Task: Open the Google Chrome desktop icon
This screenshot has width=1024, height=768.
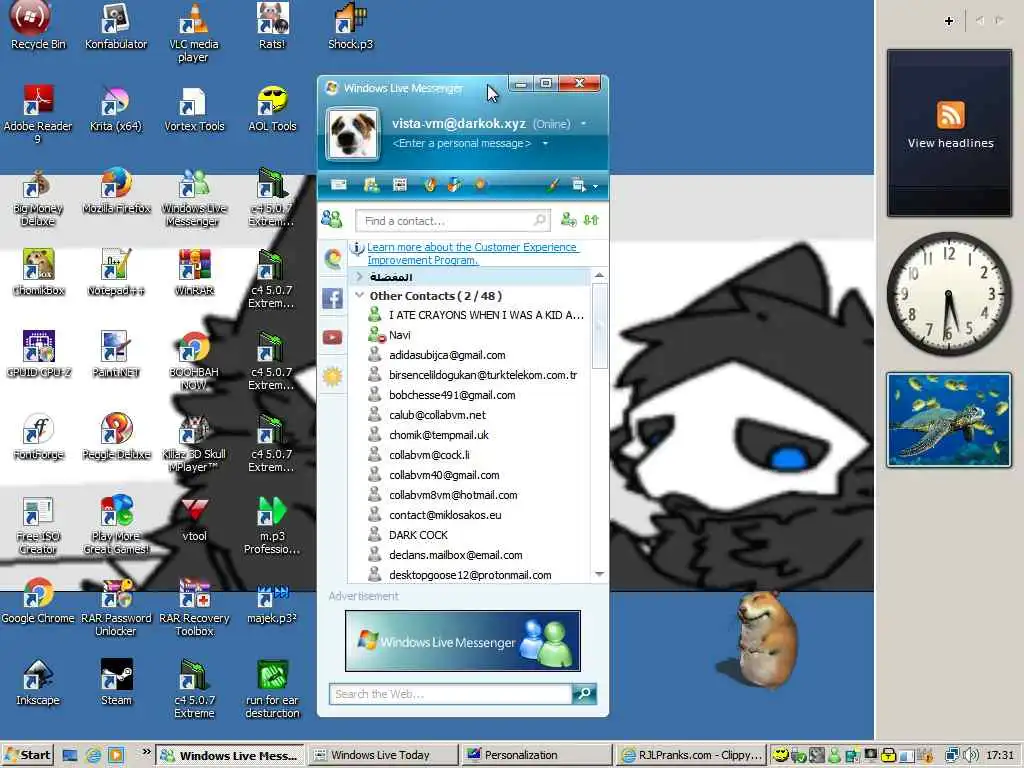Action: point(38,600)
